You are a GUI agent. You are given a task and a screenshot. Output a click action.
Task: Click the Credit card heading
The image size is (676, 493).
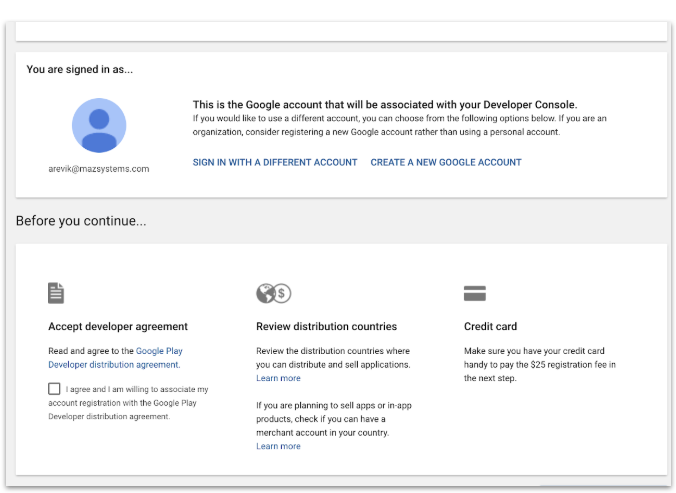[x=491, y=326]
